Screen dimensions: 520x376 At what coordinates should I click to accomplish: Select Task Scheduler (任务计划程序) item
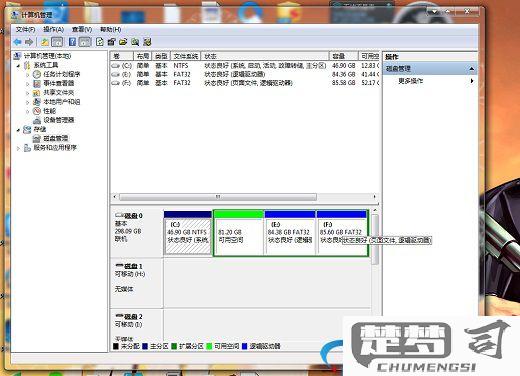62,74
